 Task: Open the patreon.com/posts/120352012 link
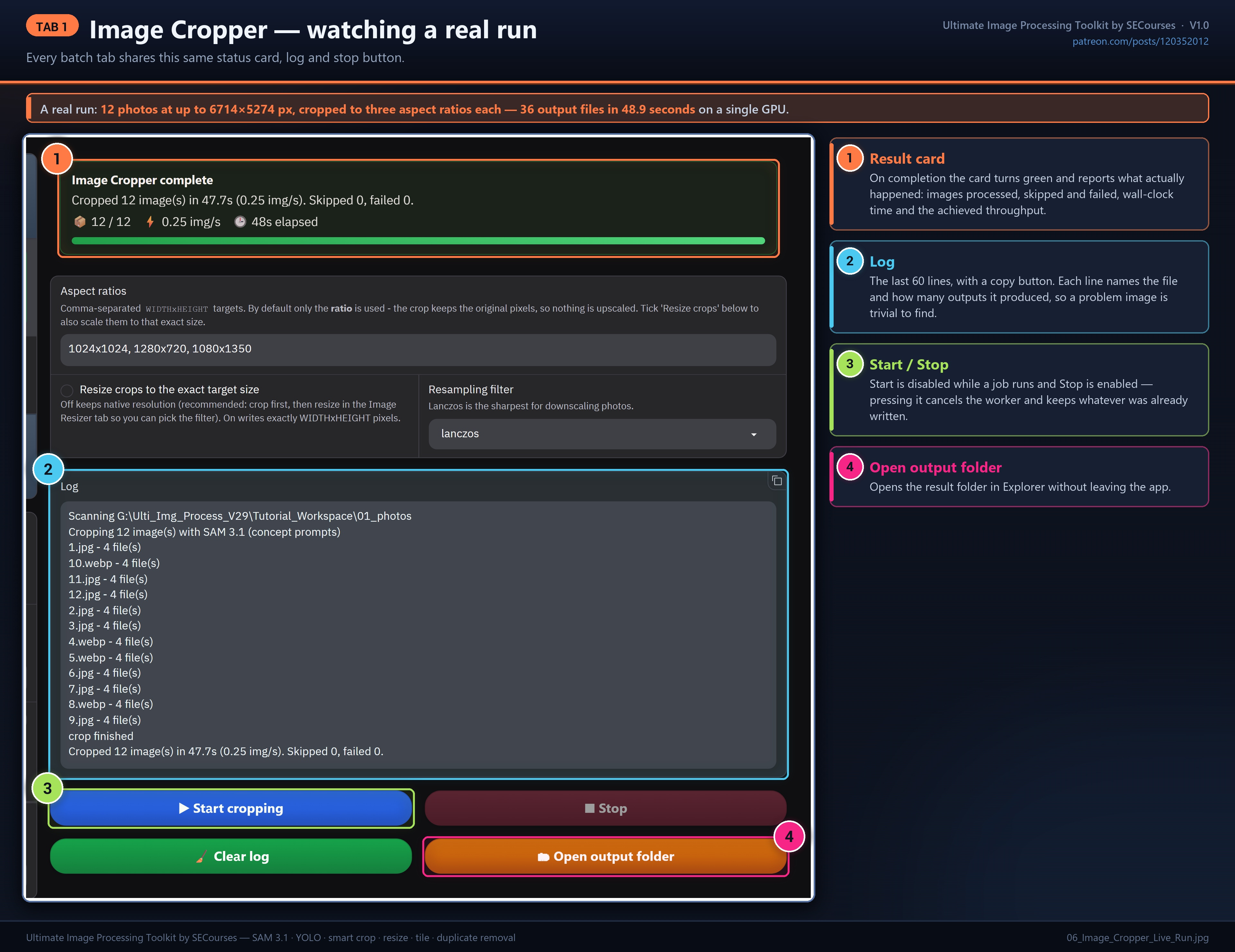tap(1140, 41)
